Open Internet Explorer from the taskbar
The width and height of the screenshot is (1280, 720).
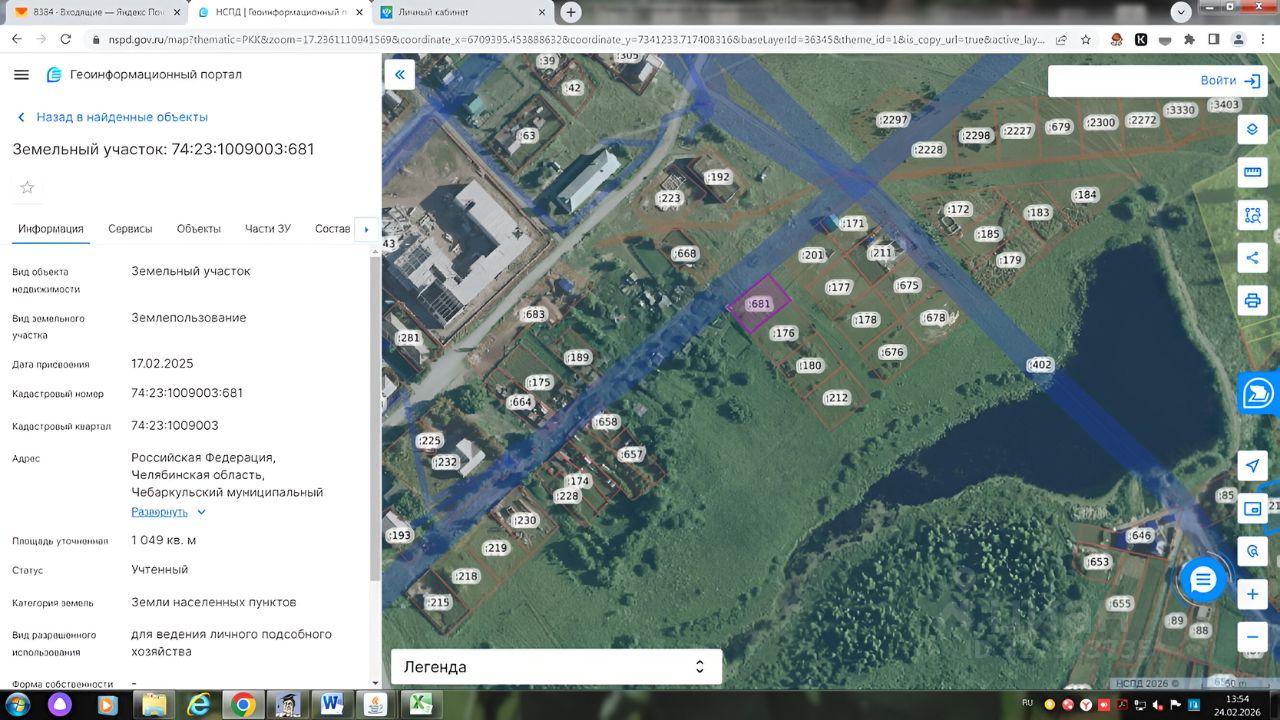point(199,705)
